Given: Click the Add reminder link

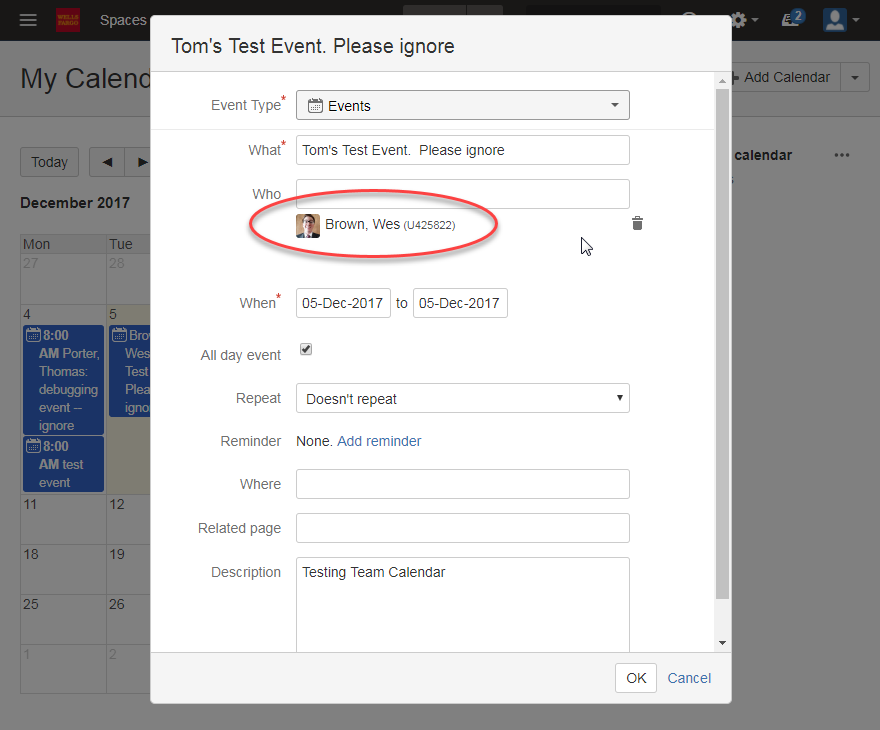Looking at the screenshot, I should point(379,441).
